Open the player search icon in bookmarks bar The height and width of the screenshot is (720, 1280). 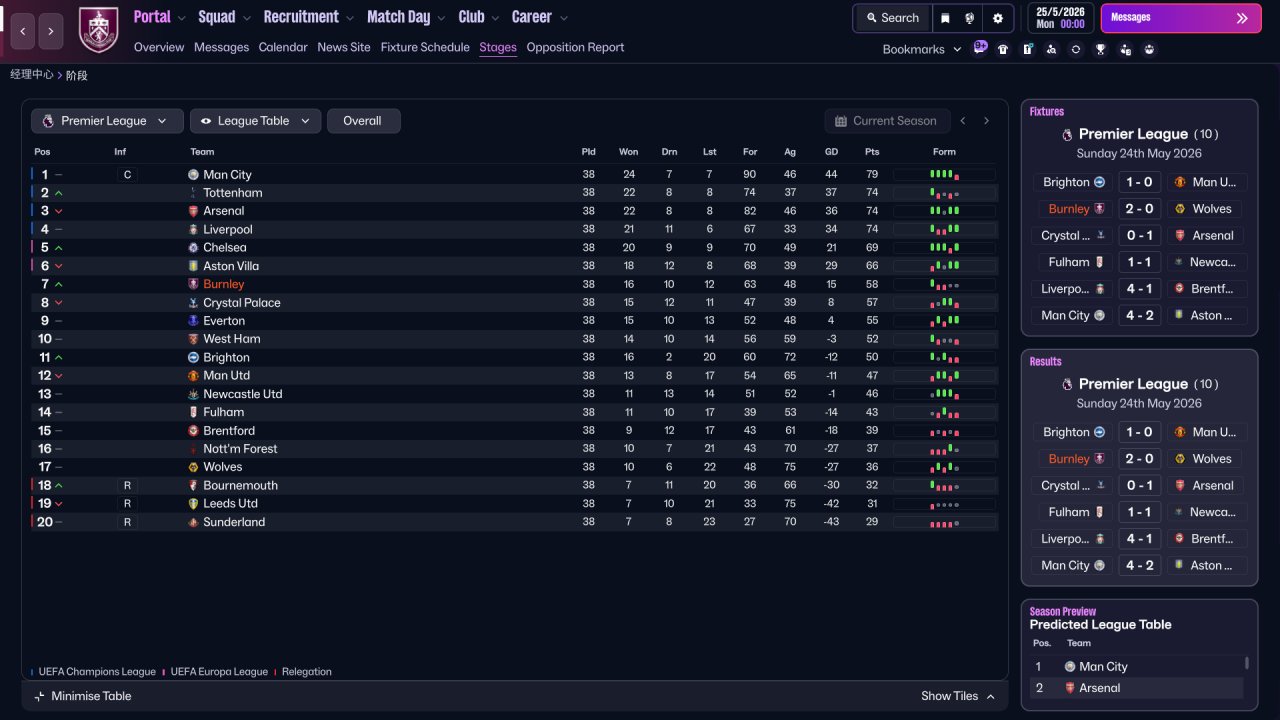[x=1051, y=49]
